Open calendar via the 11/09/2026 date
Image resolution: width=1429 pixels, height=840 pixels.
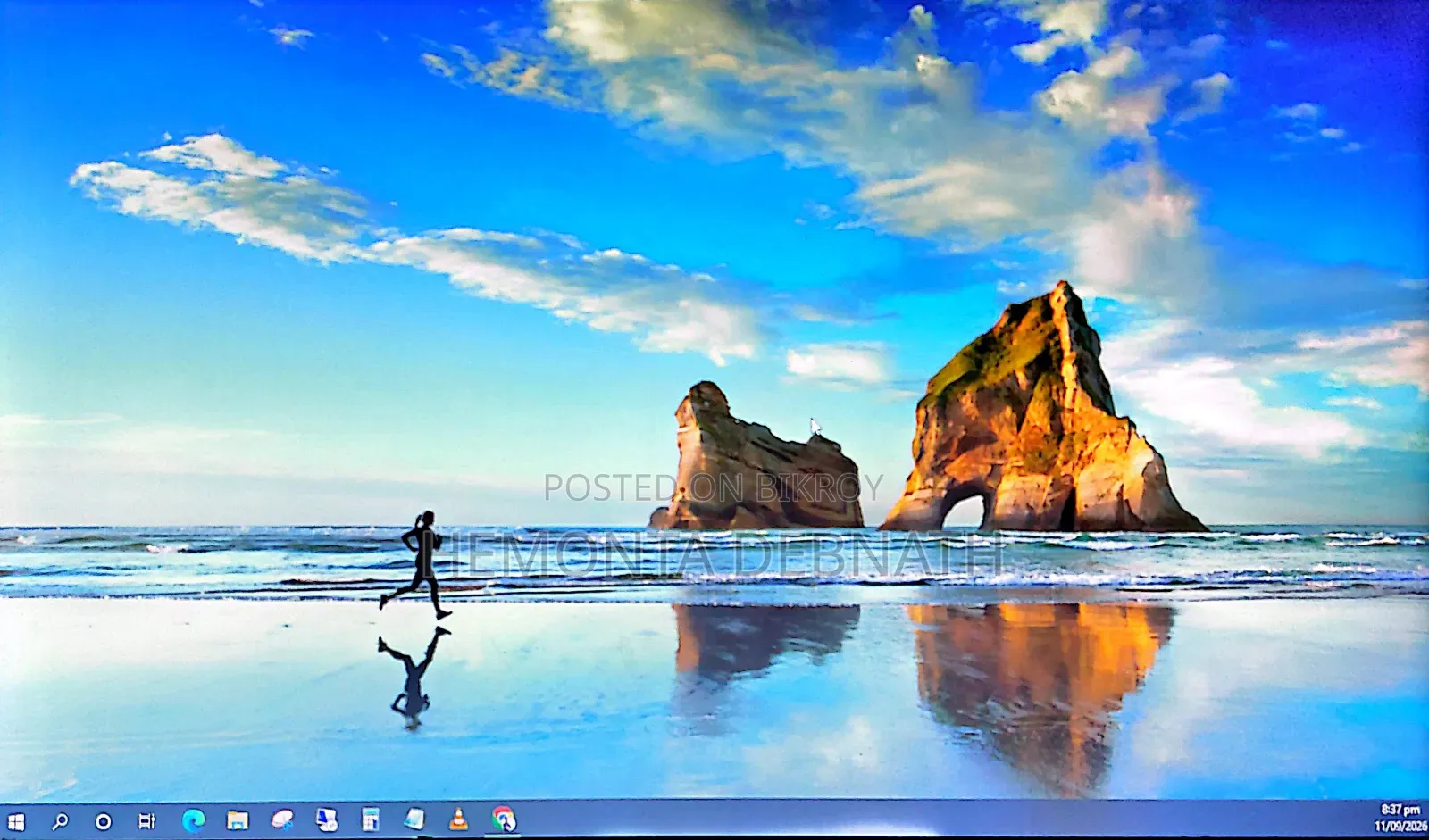[x=1400, y=827]
